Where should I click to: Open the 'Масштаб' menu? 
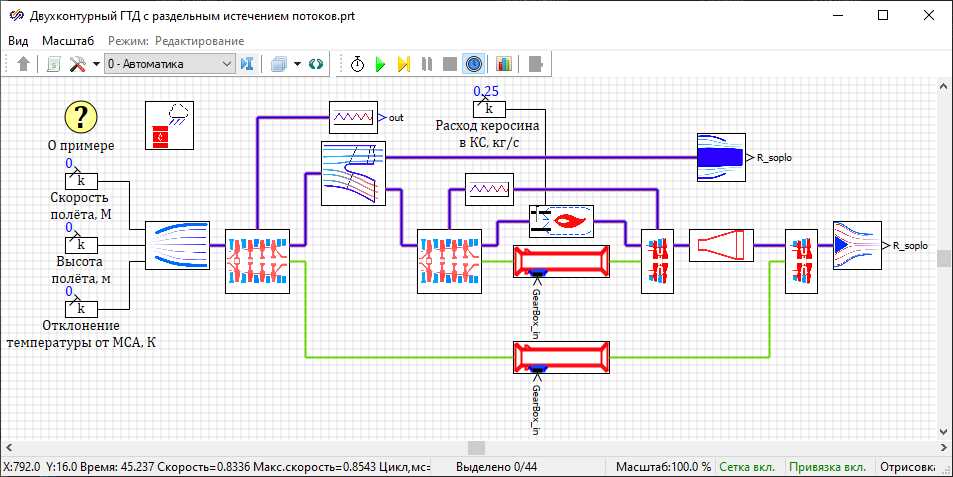(67, 41)
